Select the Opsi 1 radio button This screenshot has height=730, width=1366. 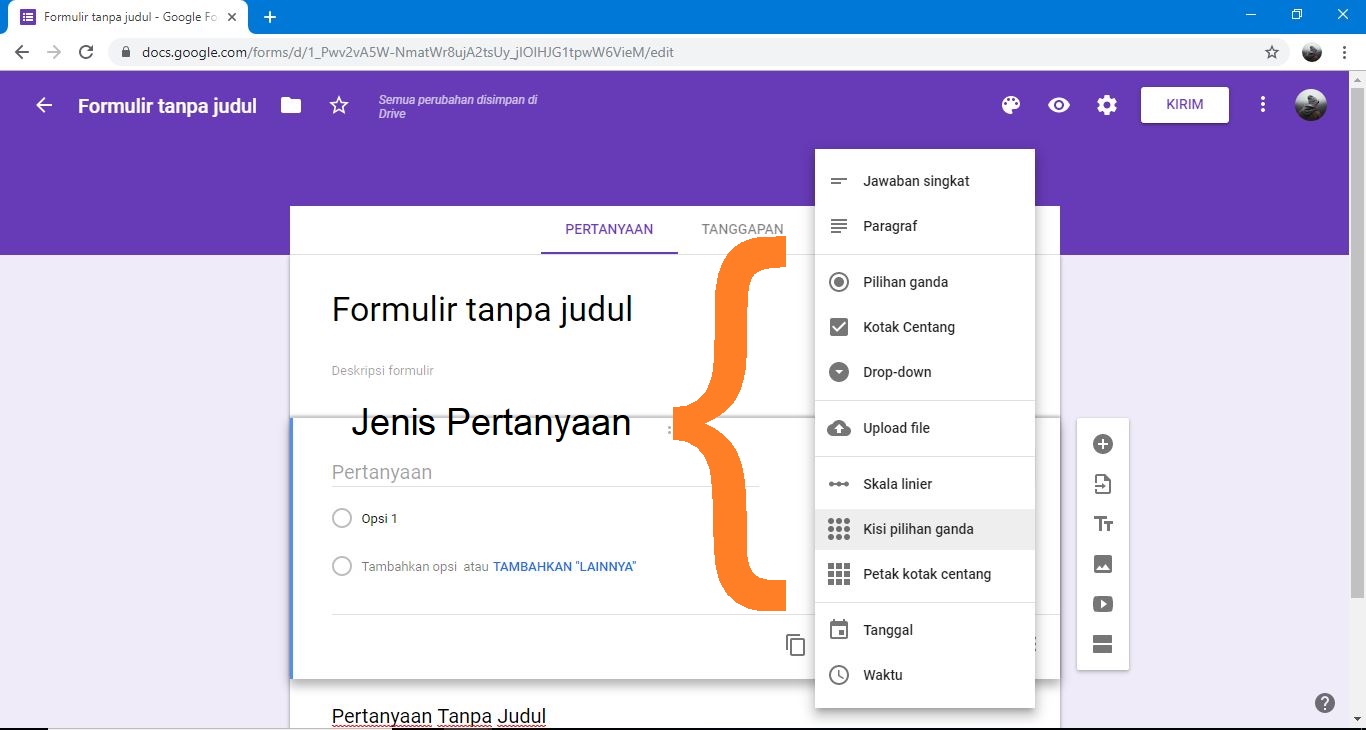[341, 518]
